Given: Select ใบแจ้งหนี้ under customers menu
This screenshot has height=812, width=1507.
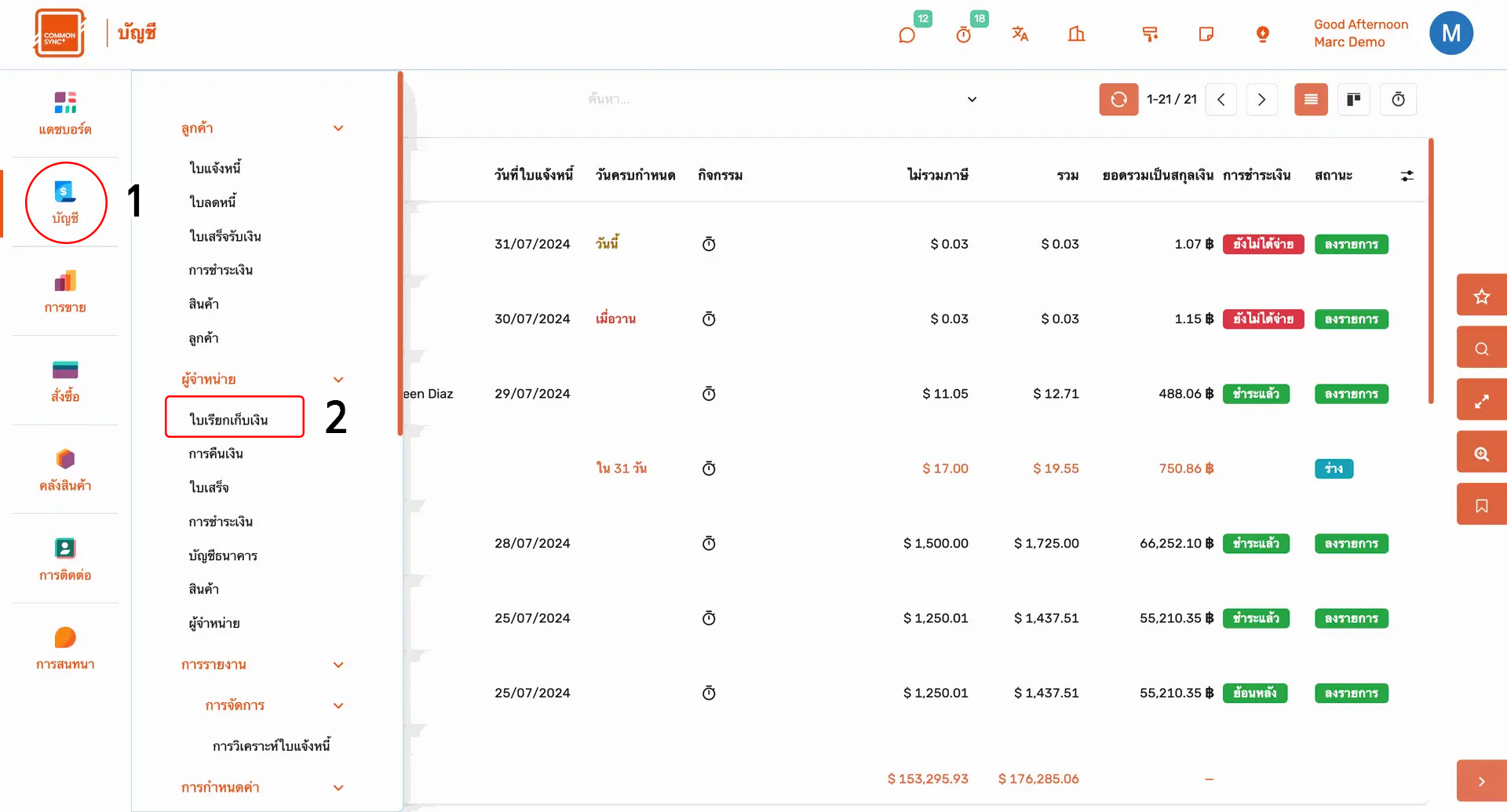Looking at the screenshot, I should (214, 168).
